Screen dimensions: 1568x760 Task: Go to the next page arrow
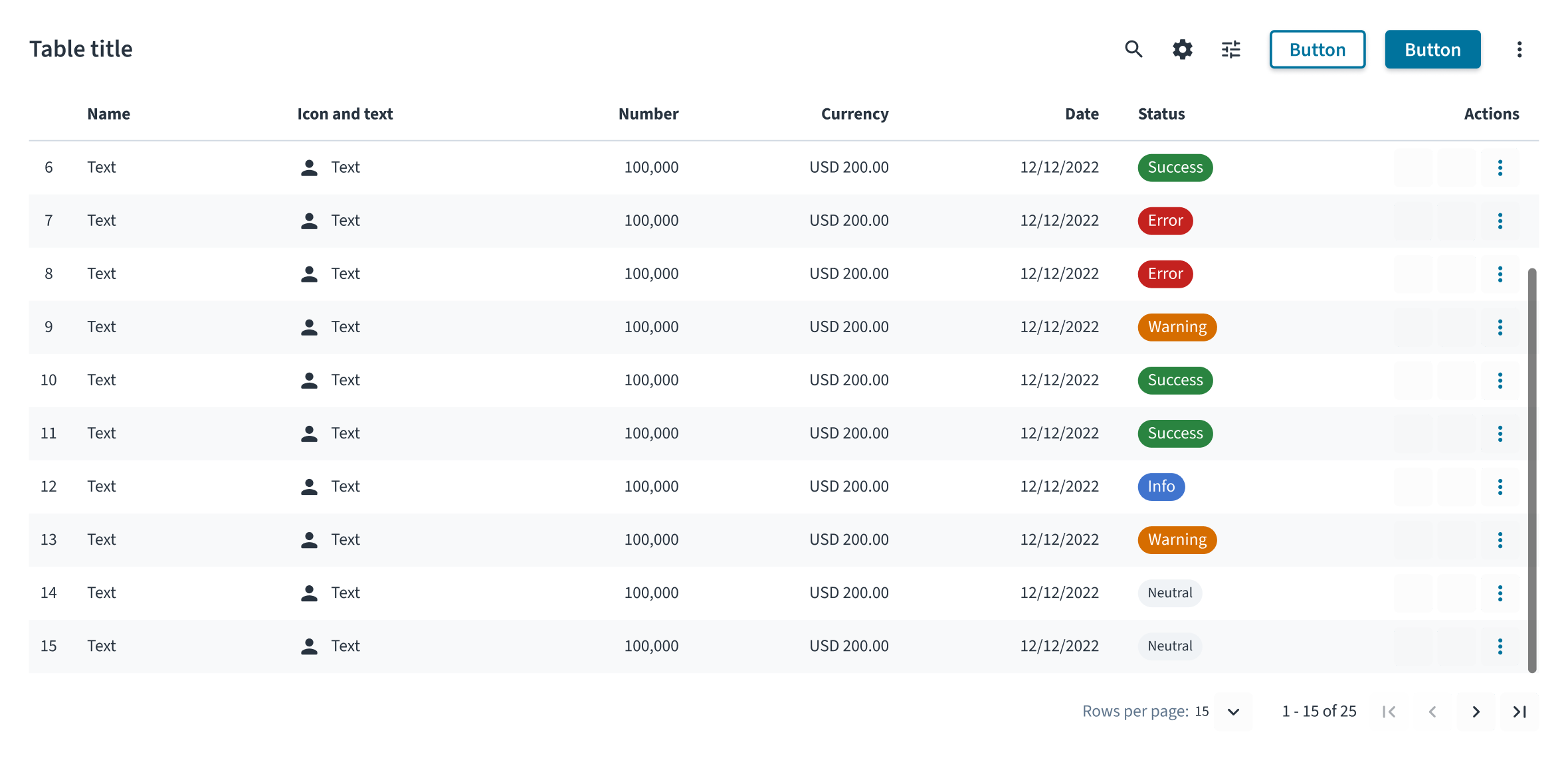pos(1476,712)
